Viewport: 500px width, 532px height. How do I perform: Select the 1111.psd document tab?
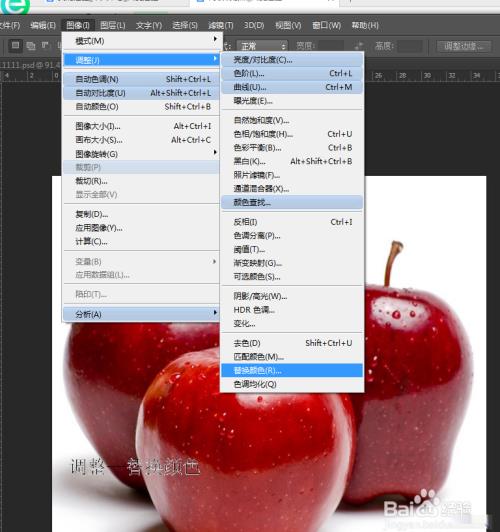click(x=31, y=64)
